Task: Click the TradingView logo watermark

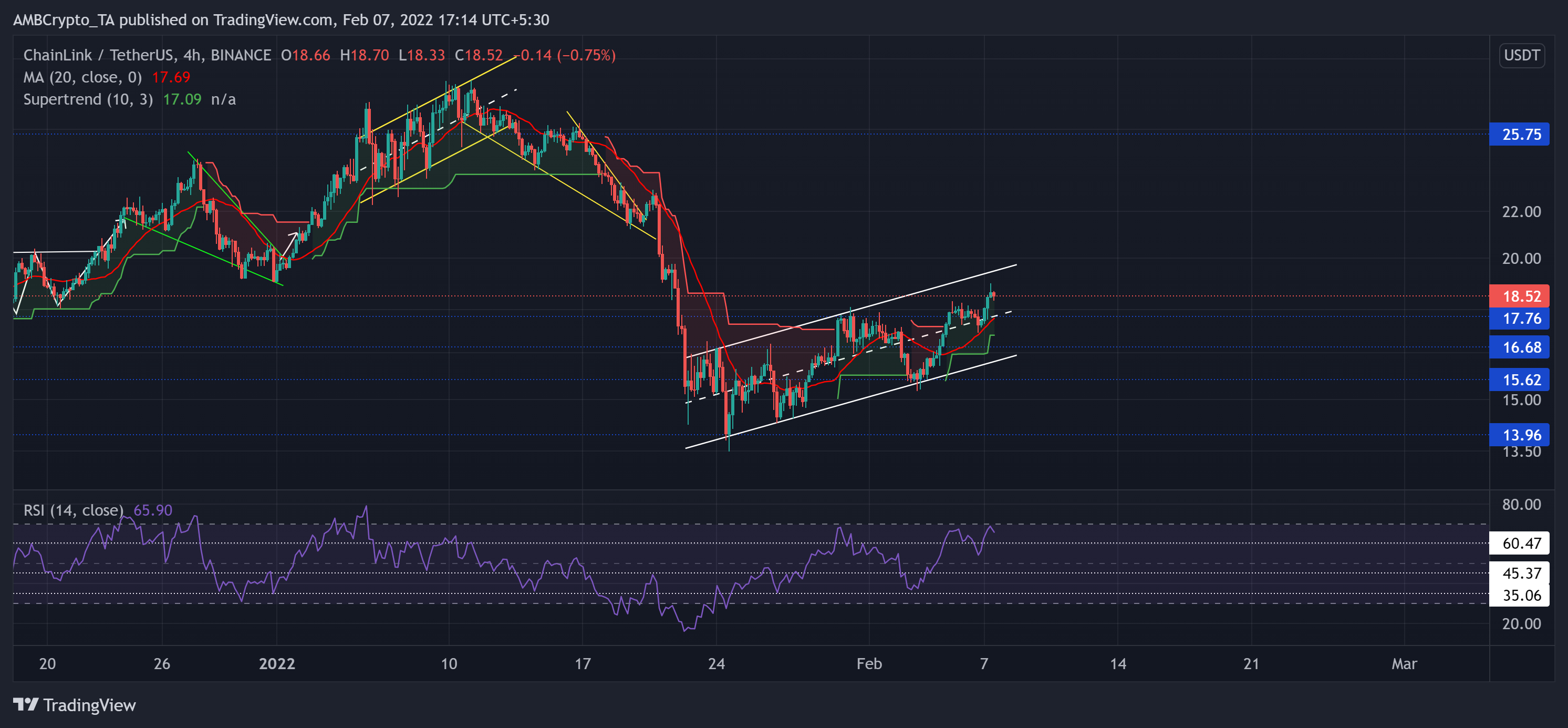Action: (73, 705)
